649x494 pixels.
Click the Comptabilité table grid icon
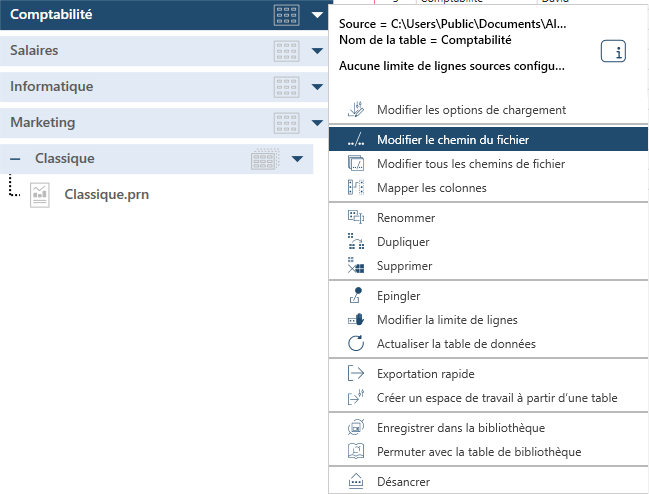pos(286,15)
